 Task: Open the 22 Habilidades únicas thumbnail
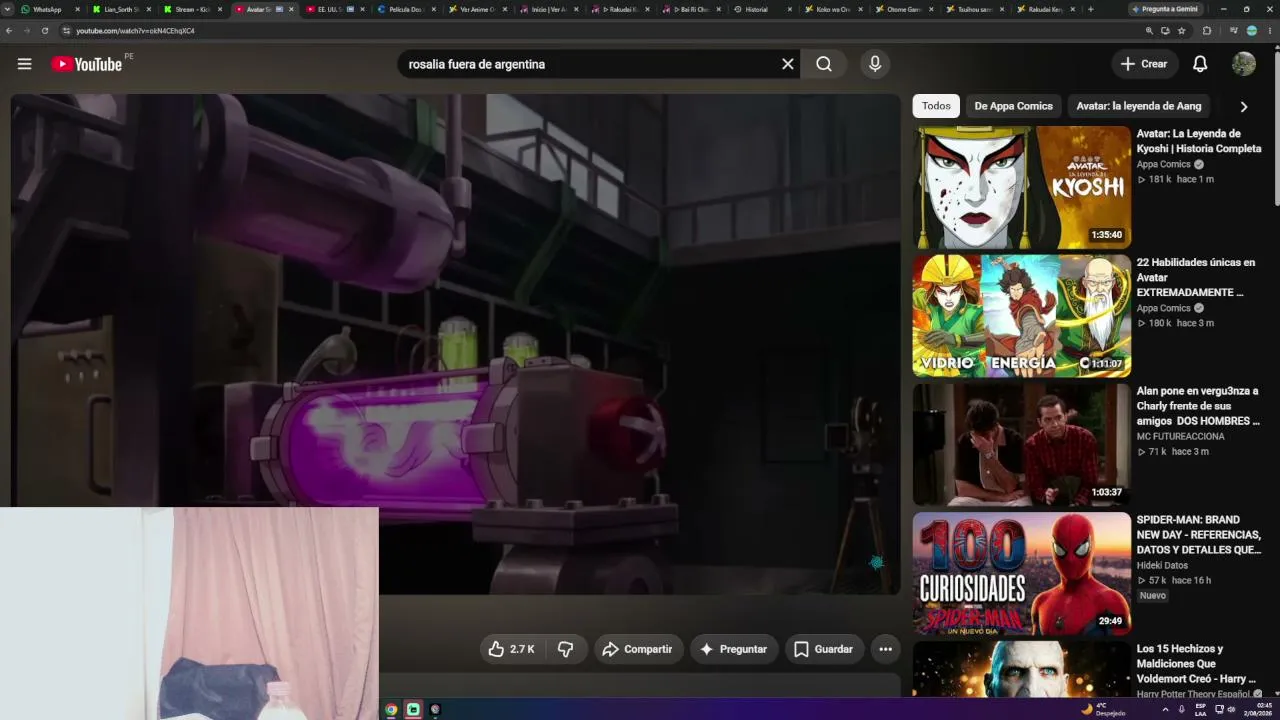coord(1021,316)
